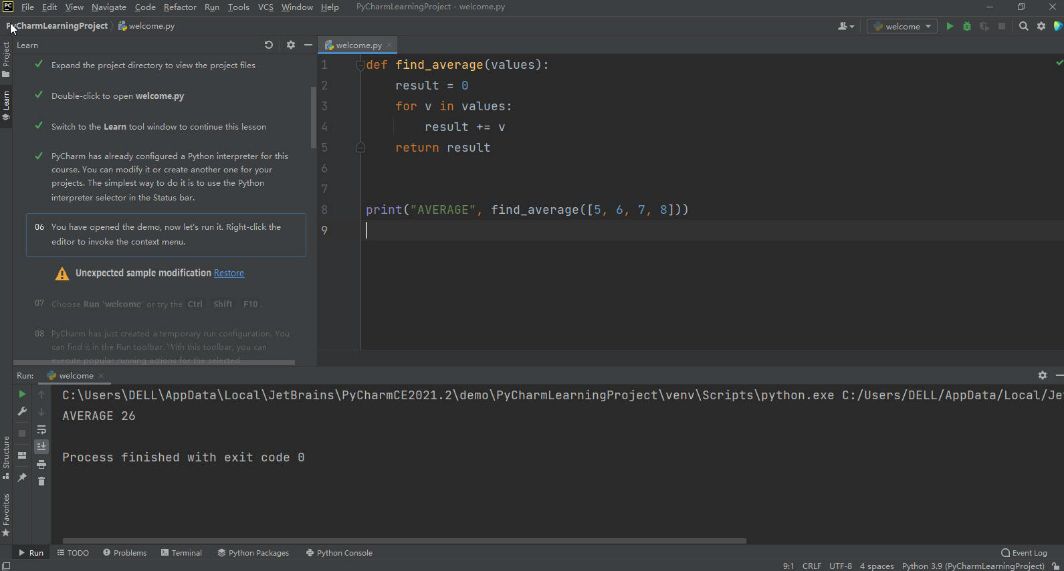Click welcome.py breadcrumb in navigation bar
The width and height of the screenshot is (1064, 571).
pyautogui.click(x=146, y=26)
